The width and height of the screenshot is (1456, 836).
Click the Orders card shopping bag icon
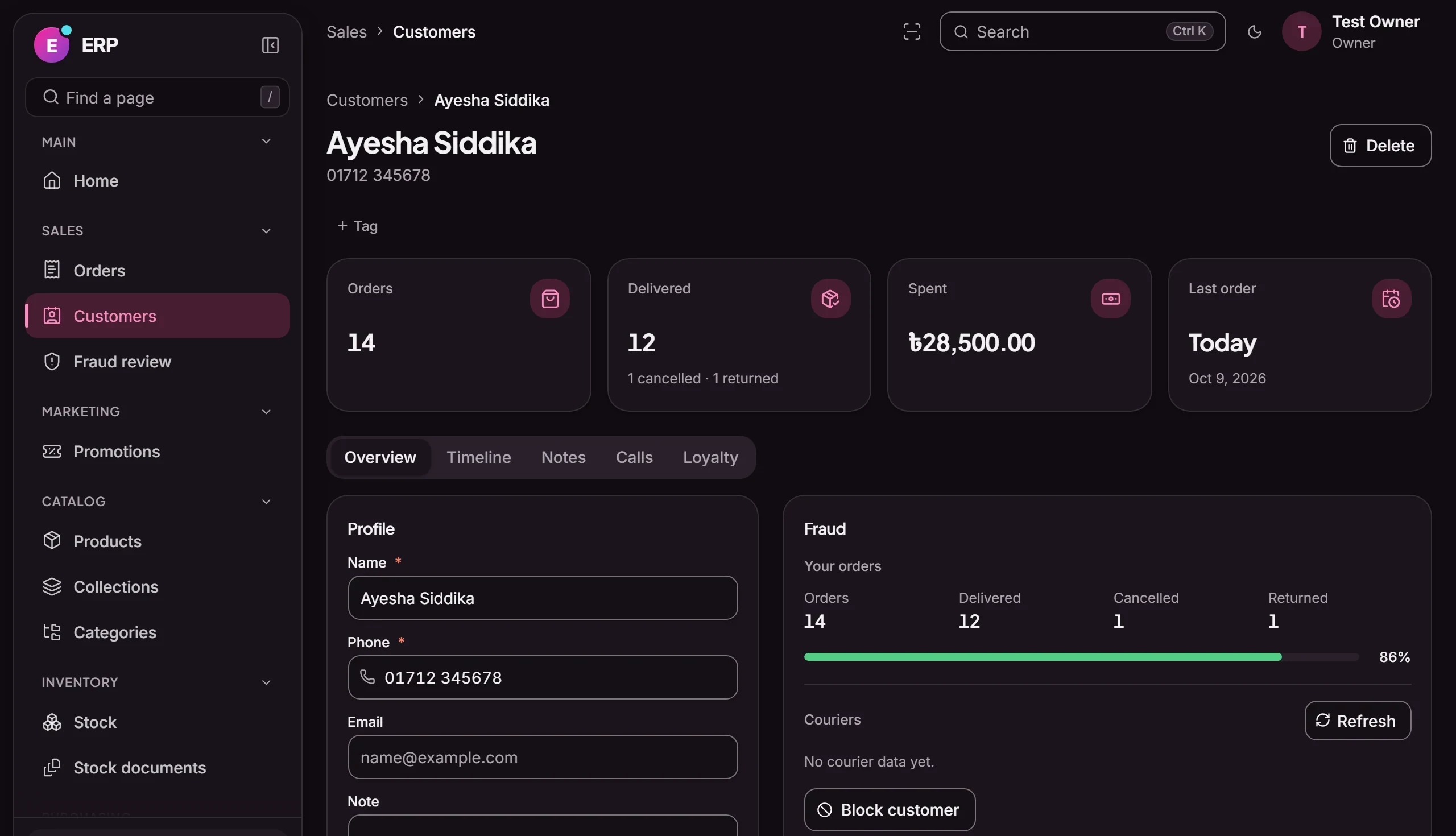click(550, 299)
